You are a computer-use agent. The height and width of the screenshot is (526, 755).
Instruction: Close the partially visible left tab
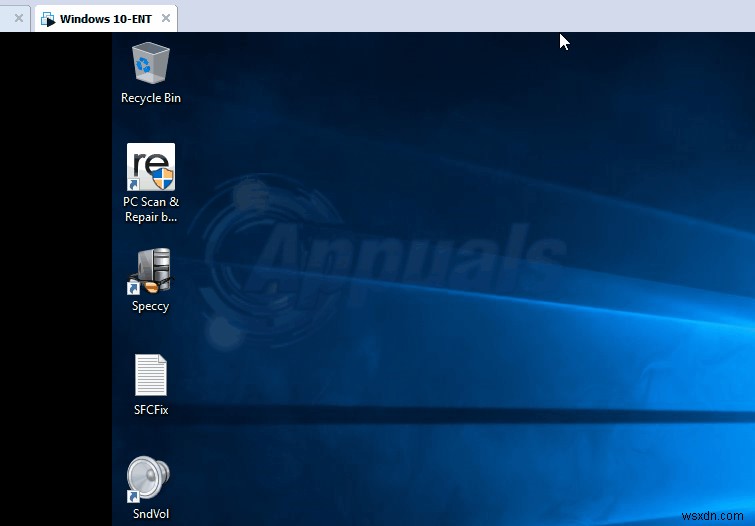point(19,18)
